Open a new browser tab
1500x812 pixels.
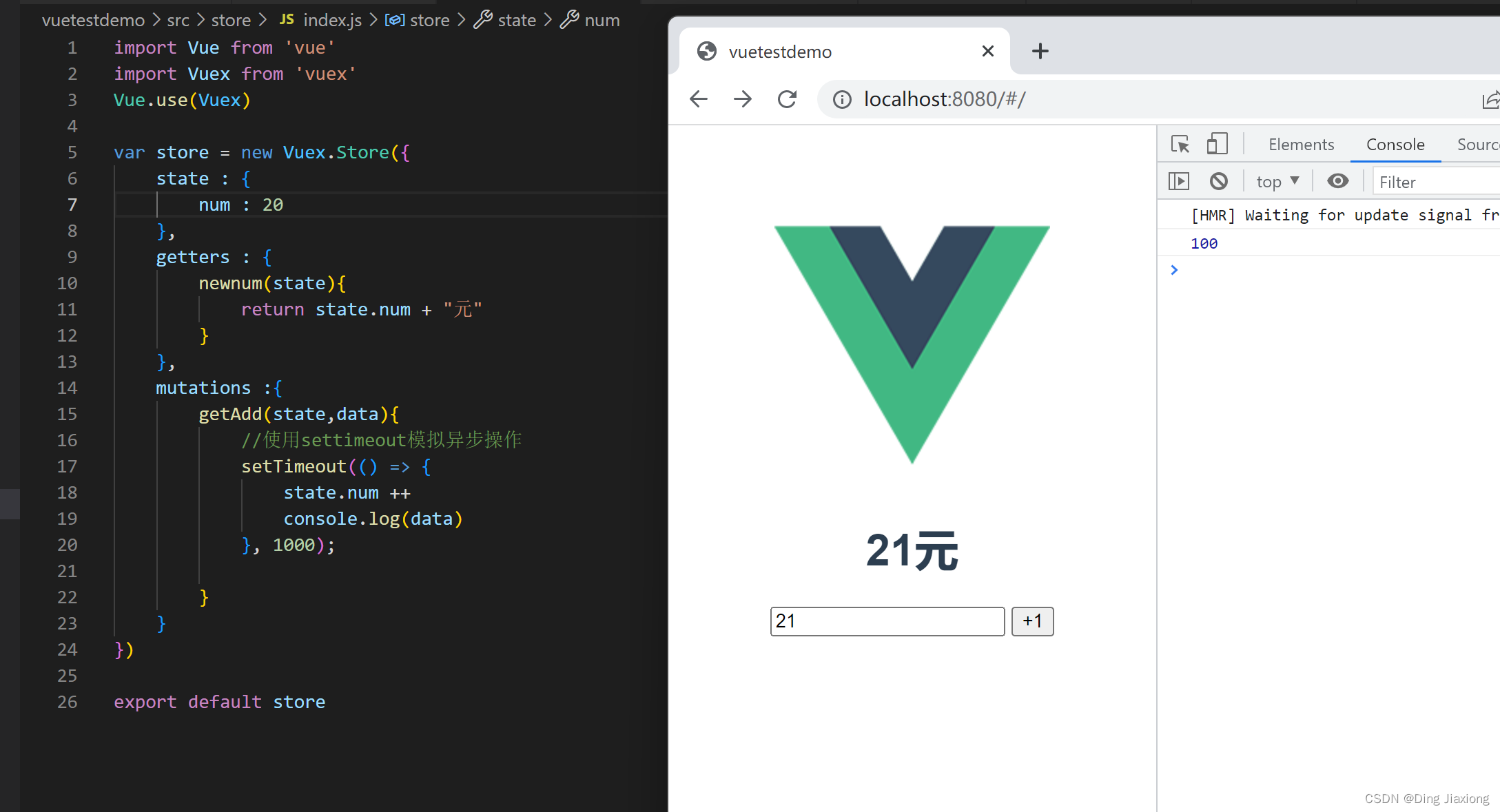point(1040,51)
